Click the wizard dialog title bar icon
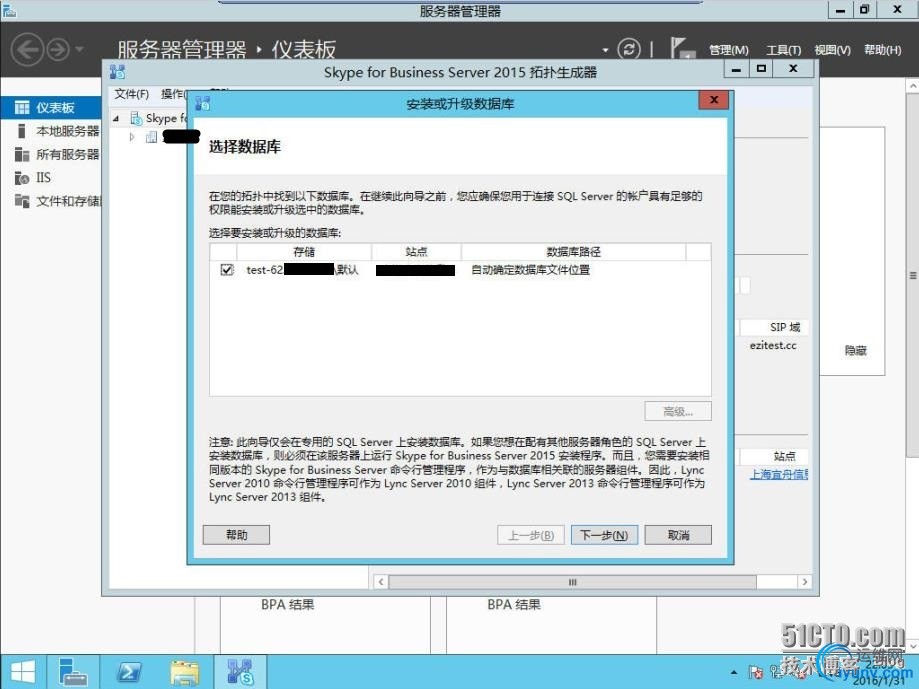The image size is (919, 689). pyautogui.click(x=203, y=104)
